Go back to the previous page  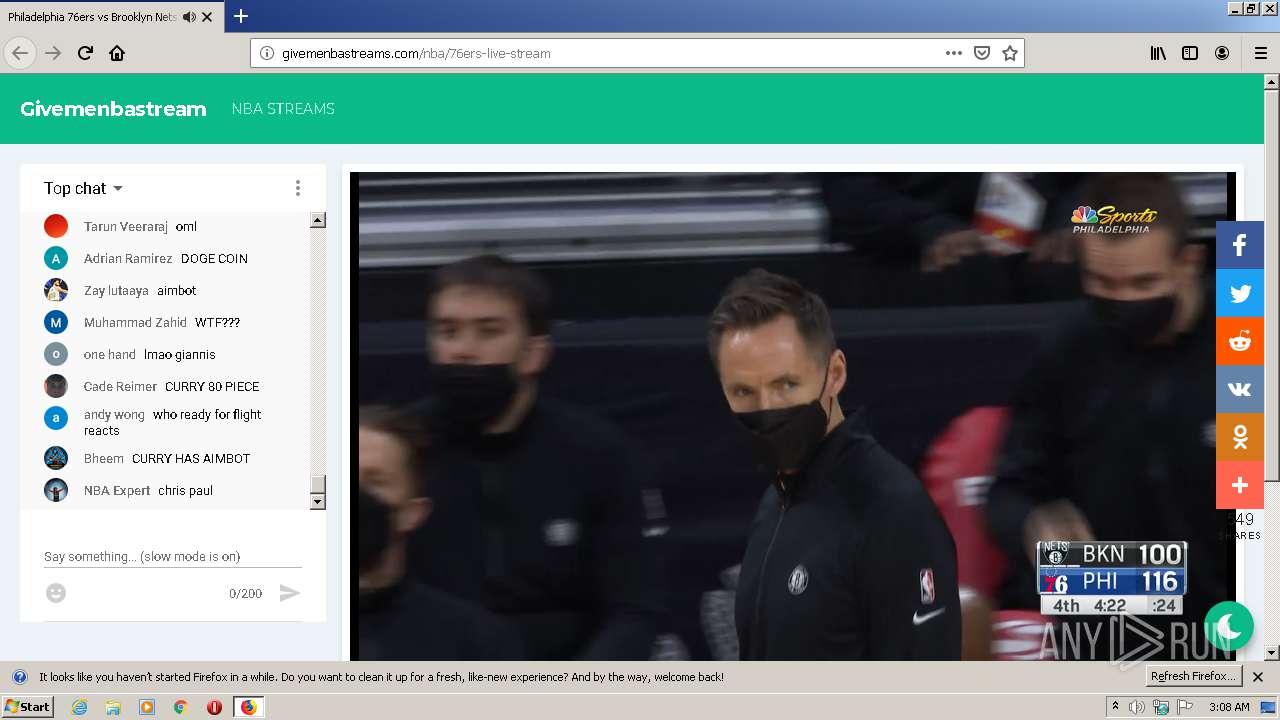tap(20, 53)
